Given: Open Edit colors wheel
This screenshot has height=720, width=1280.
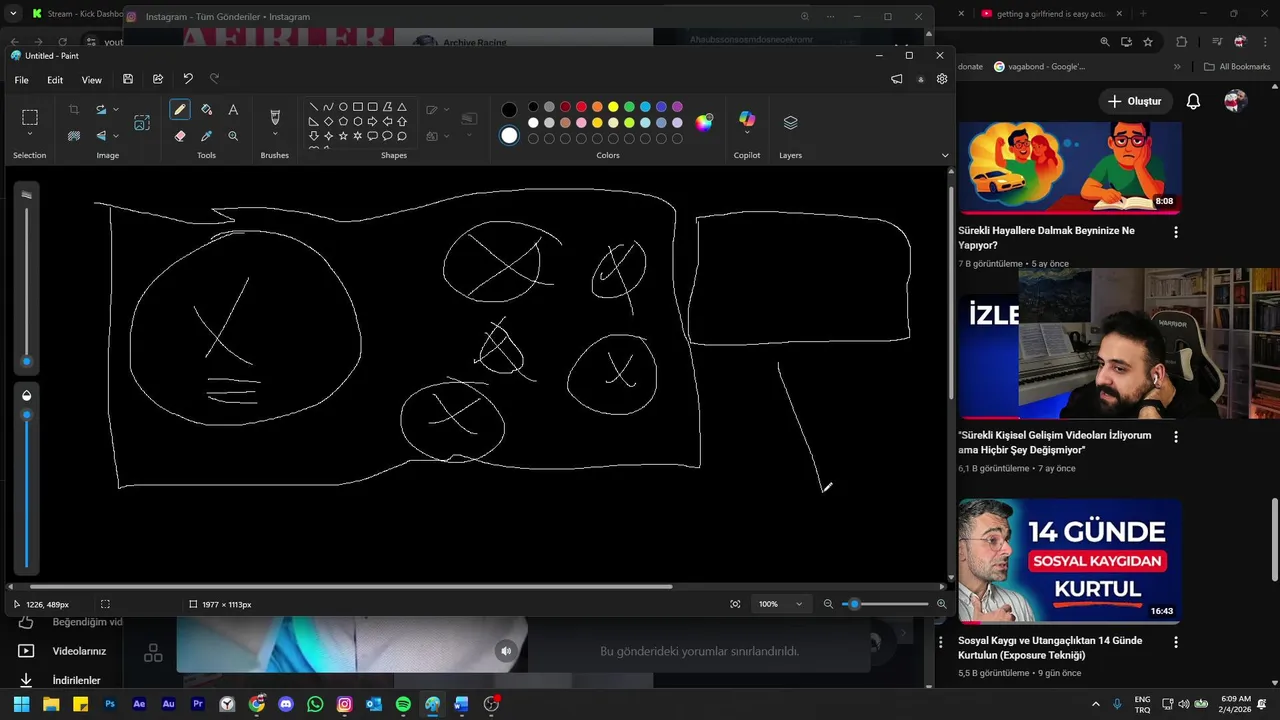Looking at the screenshot, I should click(x=704, y=122).
